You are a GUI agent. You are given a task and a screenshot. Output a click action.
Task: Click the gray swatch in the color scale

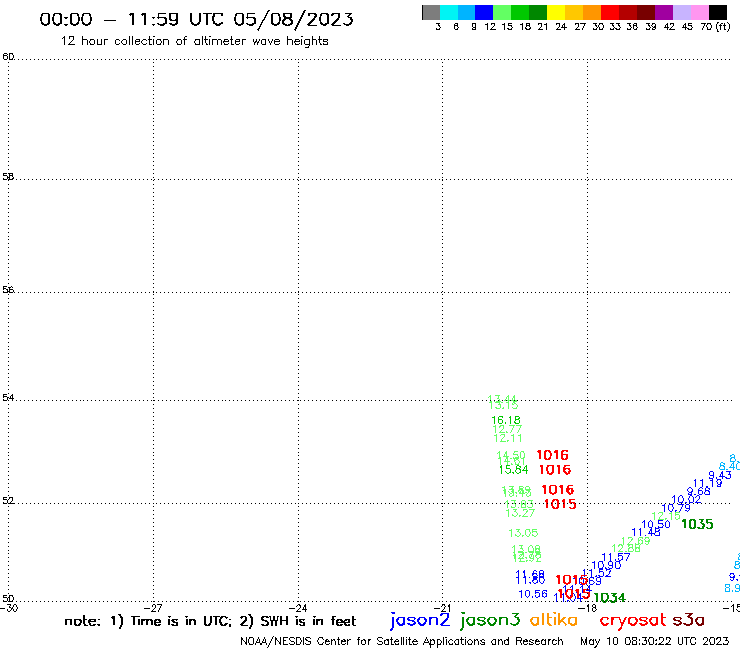point(431,12)
